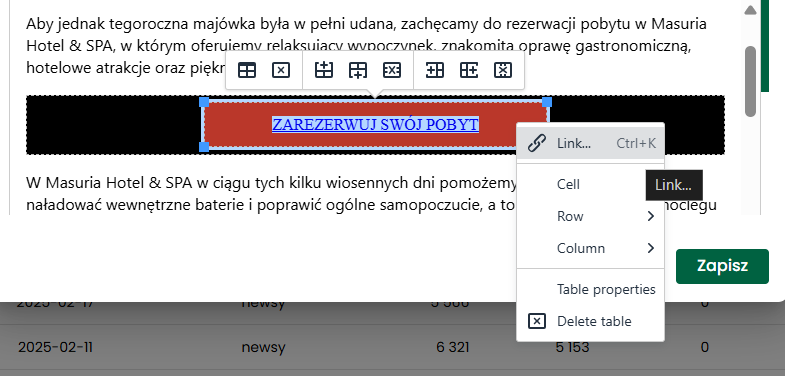Open table properties from the floating toolbar
The image size is (785, 376).
[246, 71]
